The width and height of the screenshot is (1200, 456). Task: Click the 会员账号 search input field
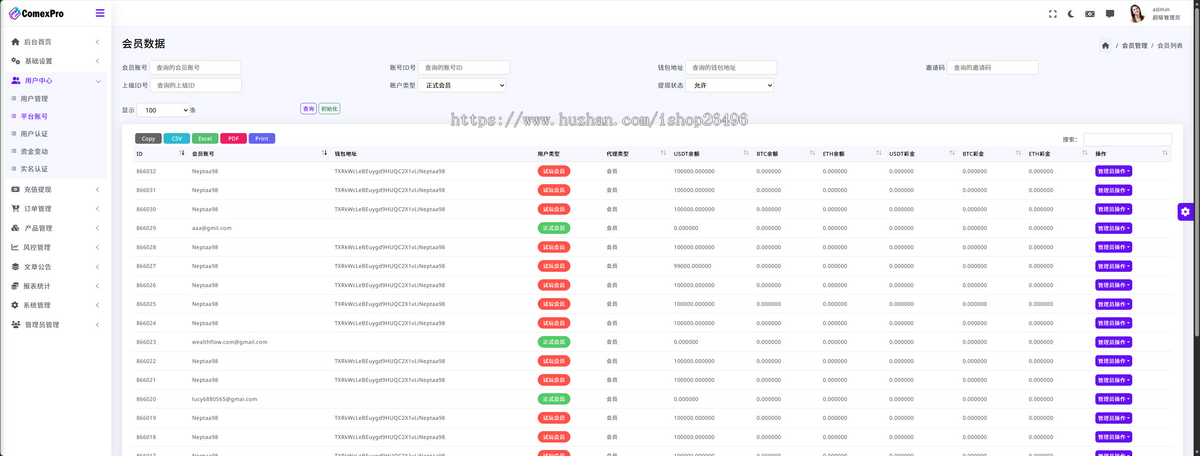(196, 68)
